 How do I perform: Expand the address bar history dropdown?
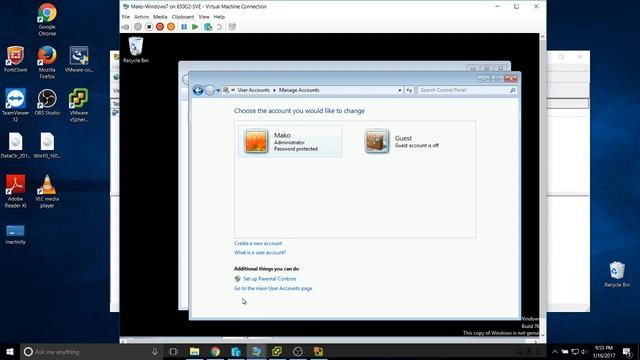click(400, 90)
